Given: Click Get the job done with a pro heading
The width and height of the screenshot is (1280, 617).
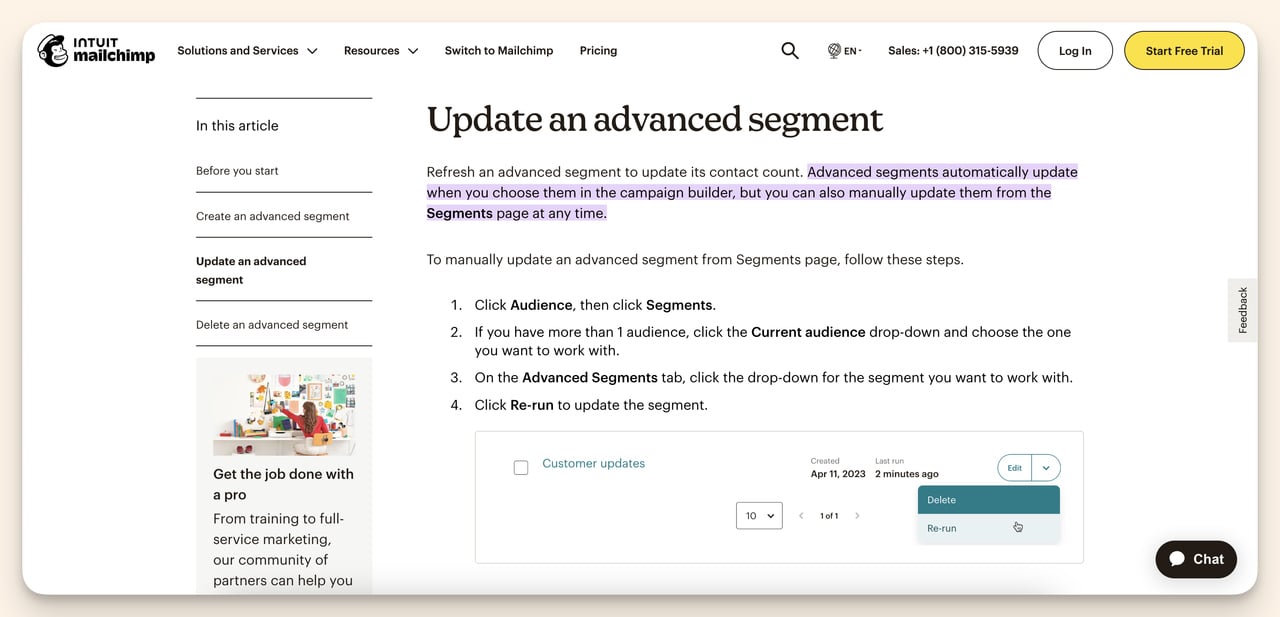Looking at the screenshot, I should 283,484.
